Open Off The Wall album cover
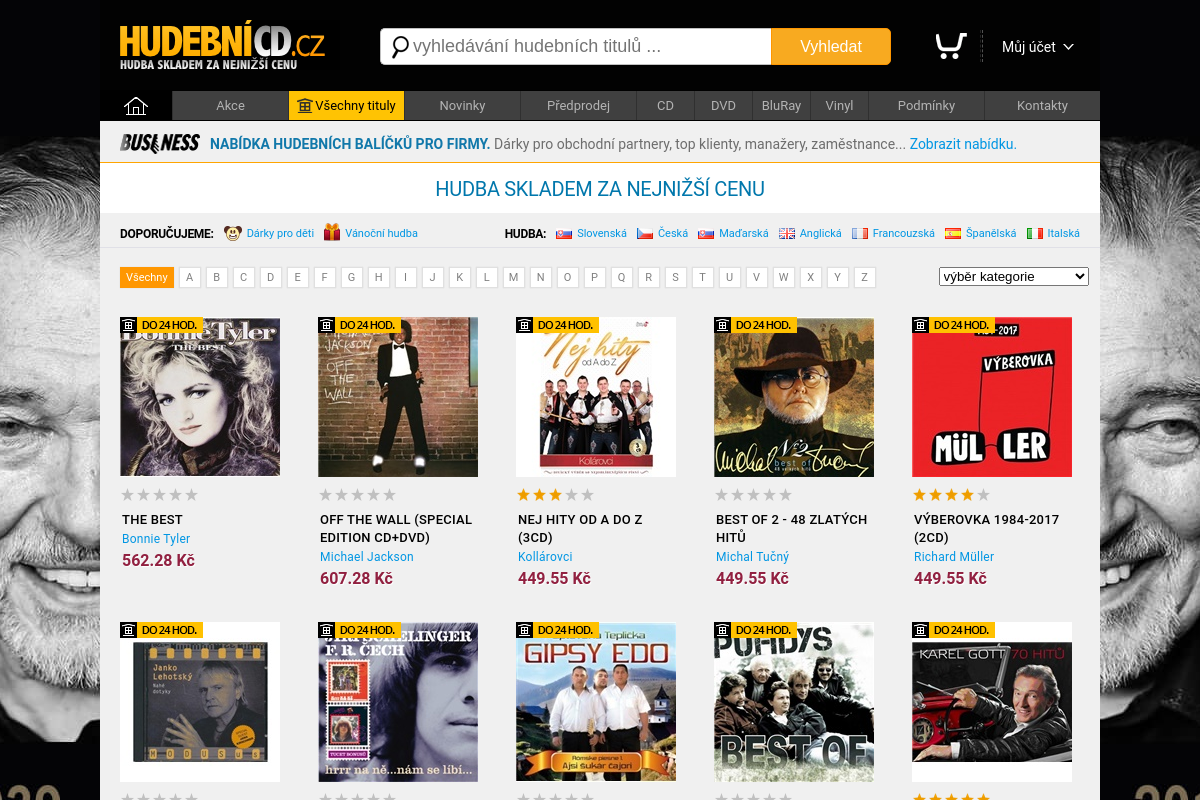1200x800 pixels. pyautogui.click(x=398, y=397)
